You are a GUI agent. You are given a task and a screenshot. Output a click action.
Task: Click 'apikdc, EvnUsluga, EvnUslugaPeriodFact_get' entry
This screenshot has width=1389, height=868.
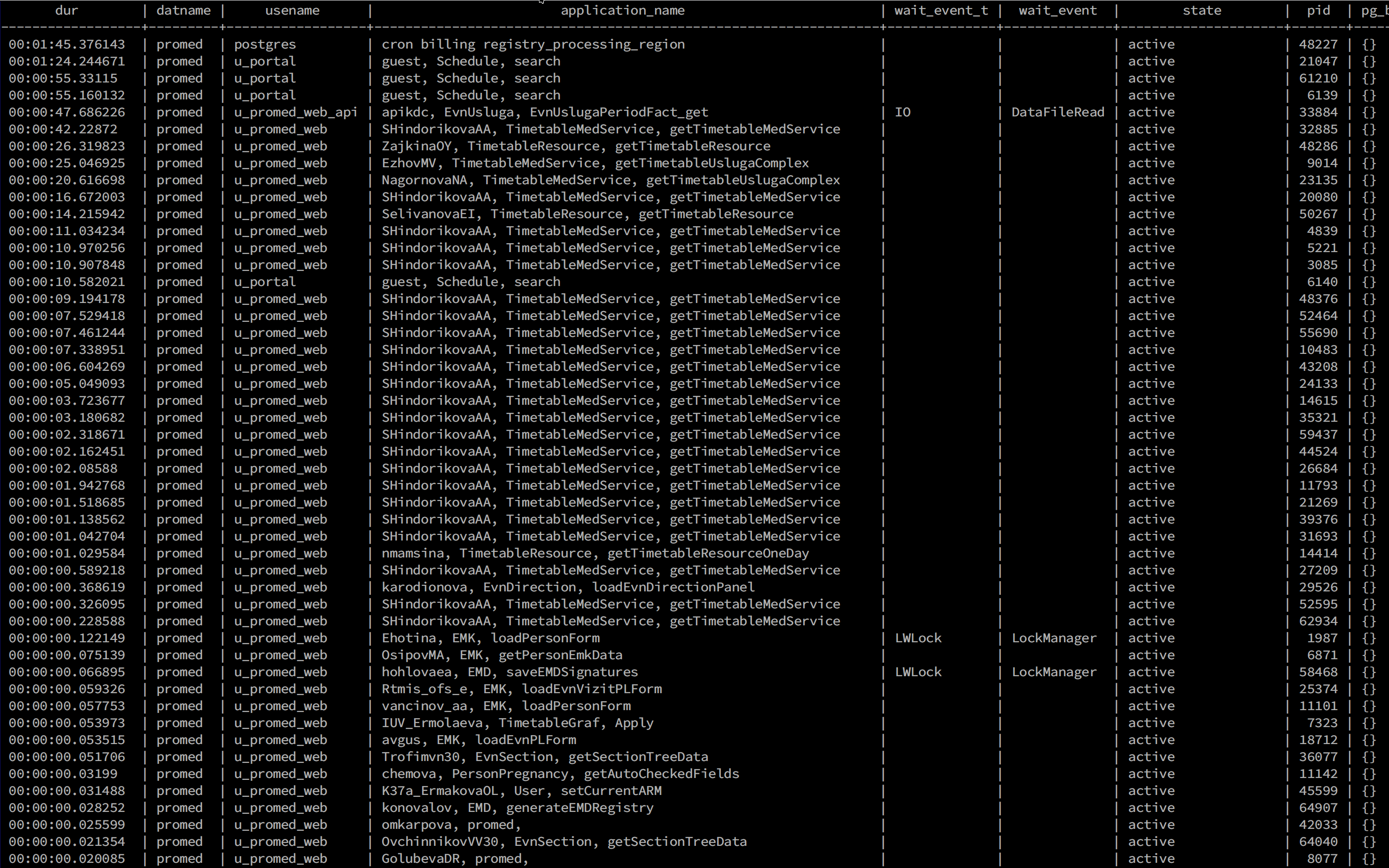tap(545, 113)
